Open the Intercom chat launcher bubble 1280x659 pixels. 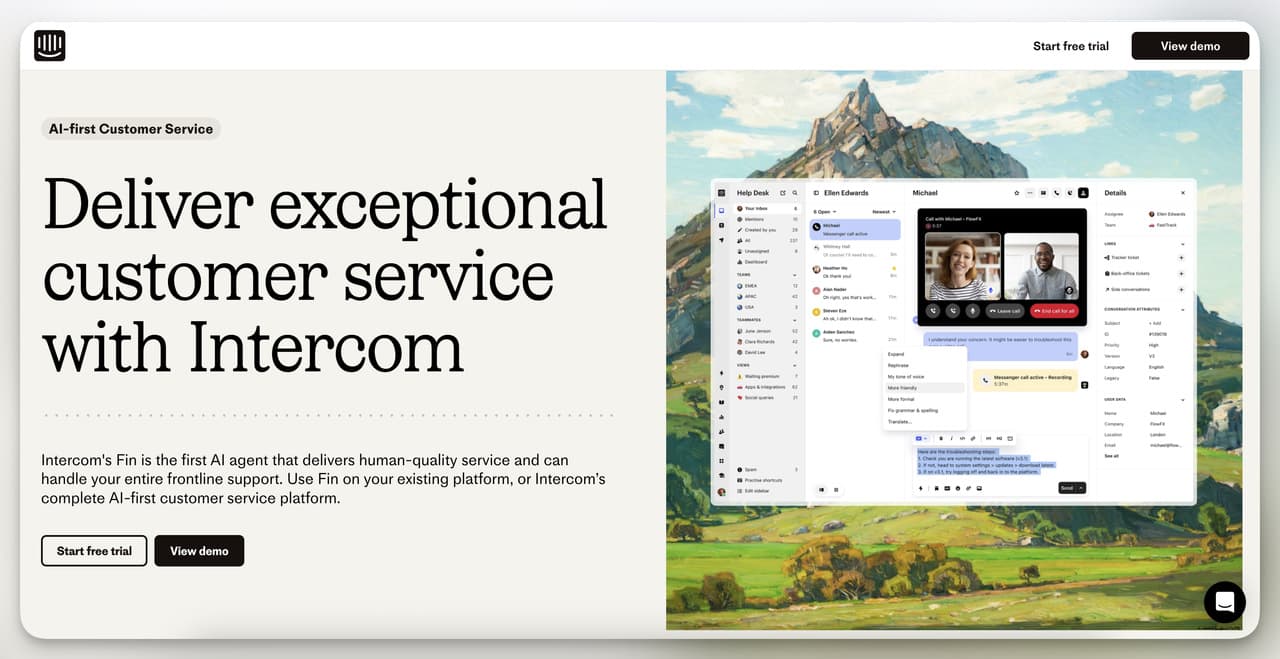click(x=1225, y=602)
